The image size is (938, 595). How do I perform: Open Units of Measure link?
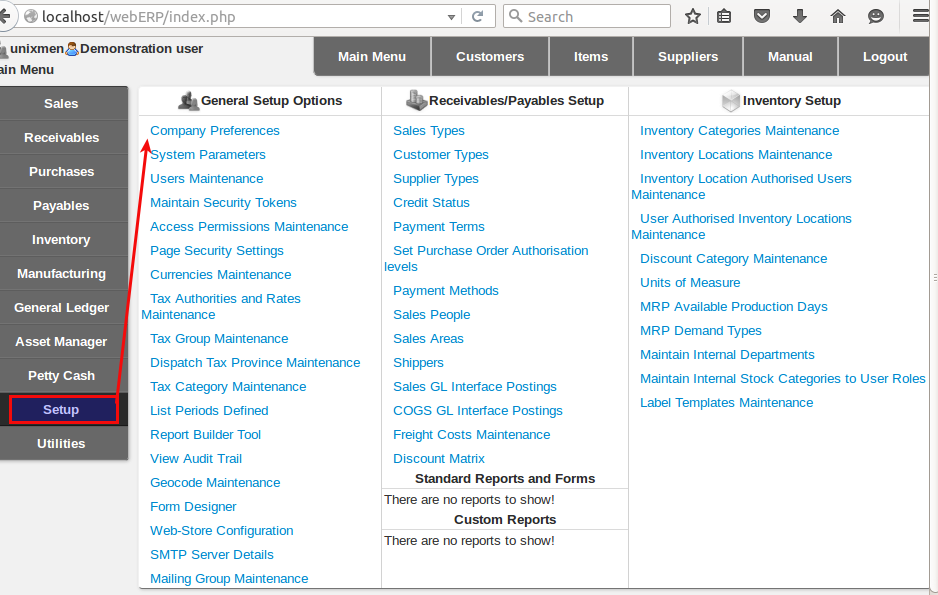pos(690,283)
